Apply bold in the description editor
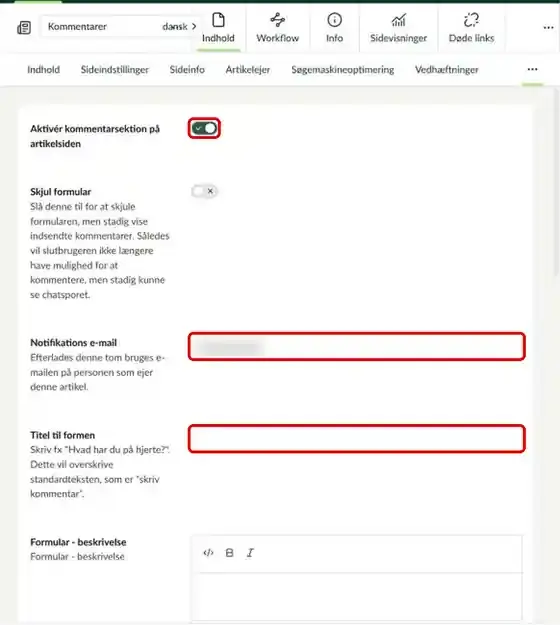The width and height of the screenshot is (560, 625). [x=229, y=552]
